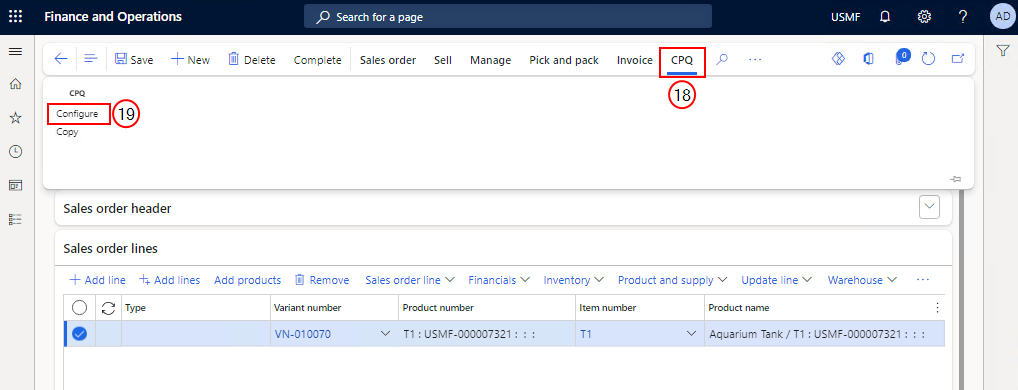Open the action pane options lines icon

[91, 59]
